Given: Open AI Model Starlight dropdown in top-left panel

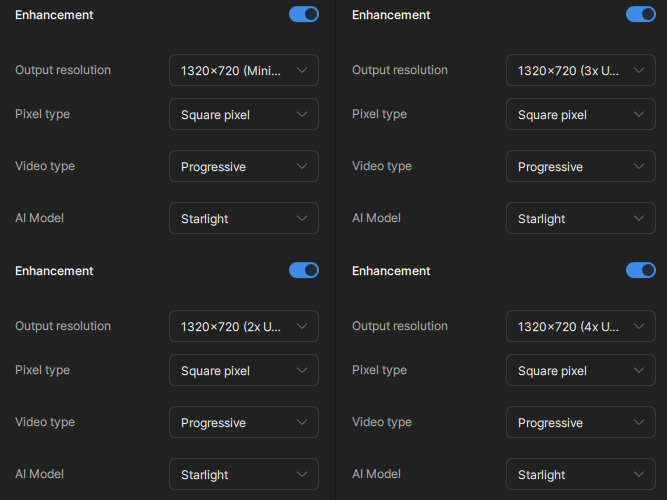Looking at the screenshot, I should click(x=244, y=218).
